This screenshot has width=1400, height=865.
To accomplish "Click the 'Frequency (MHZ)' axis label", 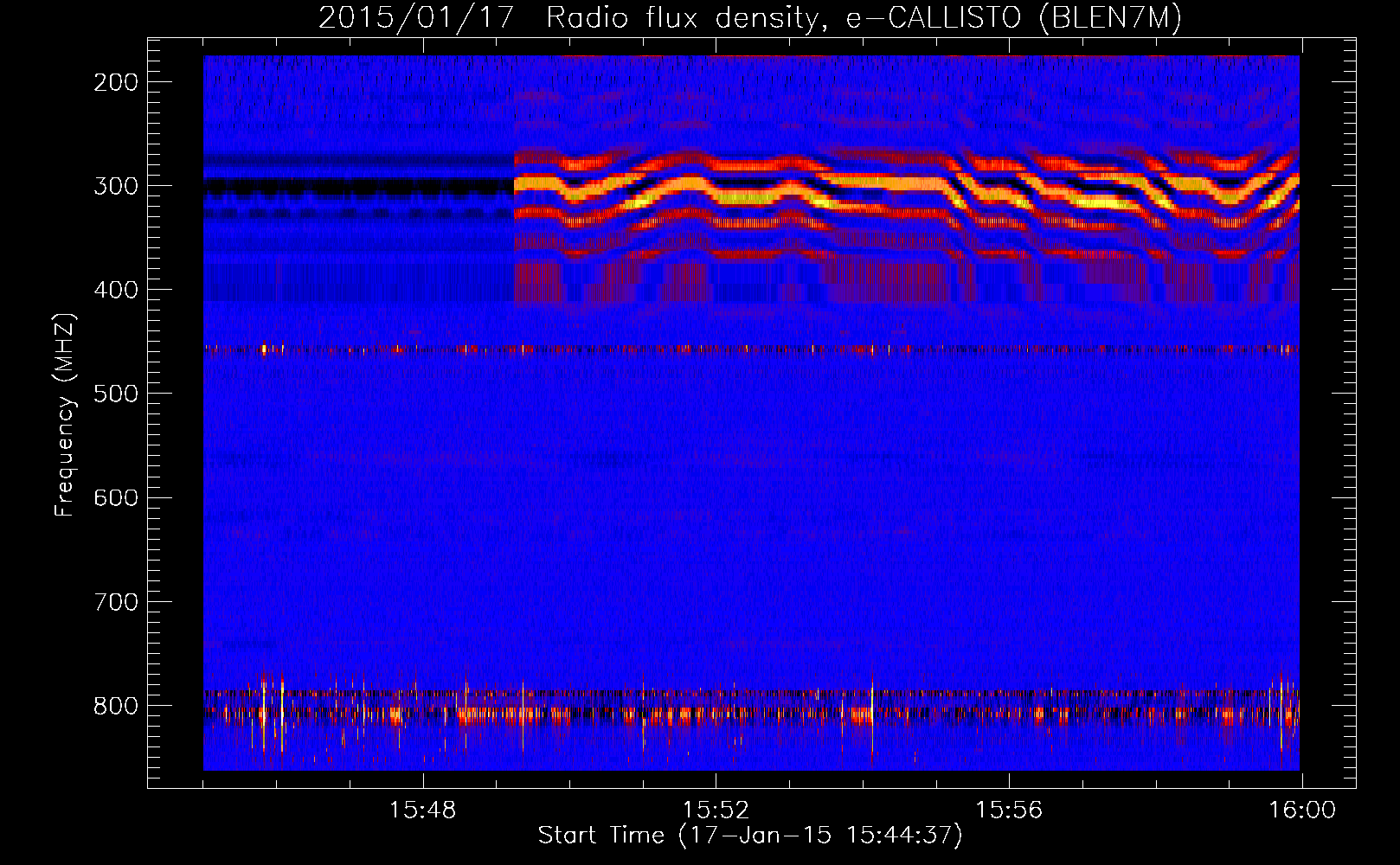I will pyautogui.click(x=65, y=414).
